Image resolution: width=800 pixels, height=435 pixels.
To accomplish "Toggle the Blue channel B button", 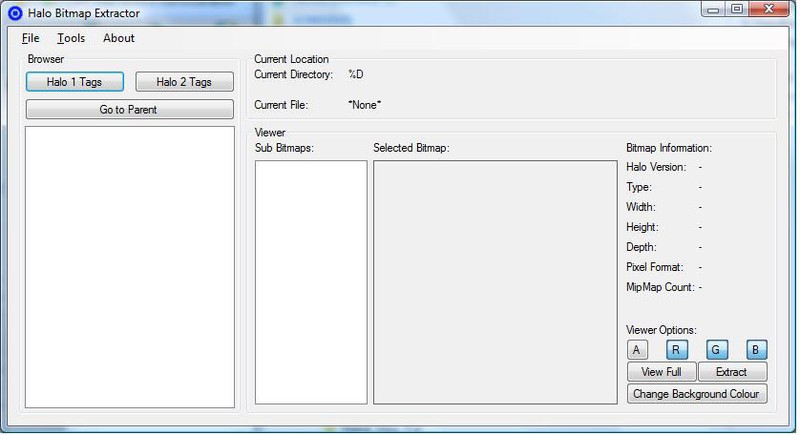I will [756, 350].
